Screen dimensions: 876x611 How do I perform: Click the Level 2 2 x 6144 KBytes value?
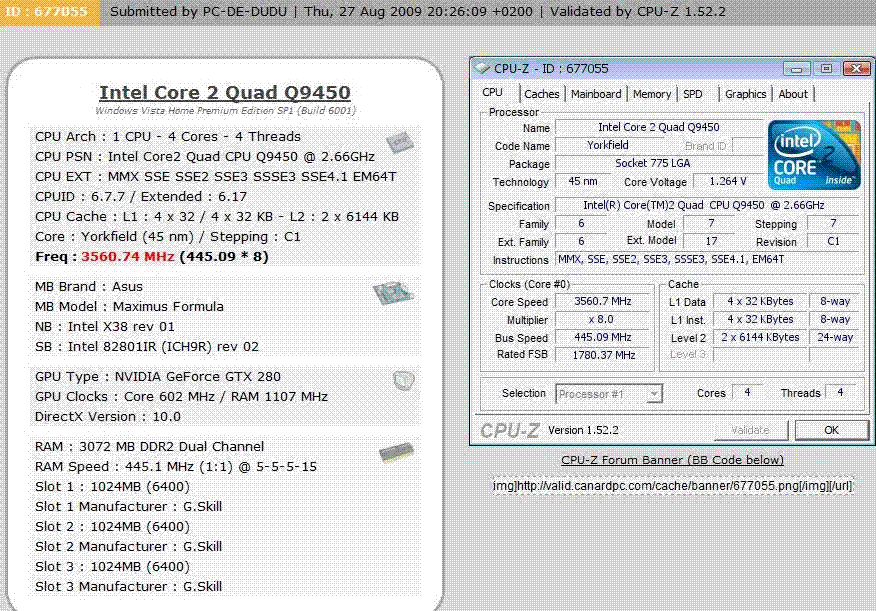click(x=760, y=337)
